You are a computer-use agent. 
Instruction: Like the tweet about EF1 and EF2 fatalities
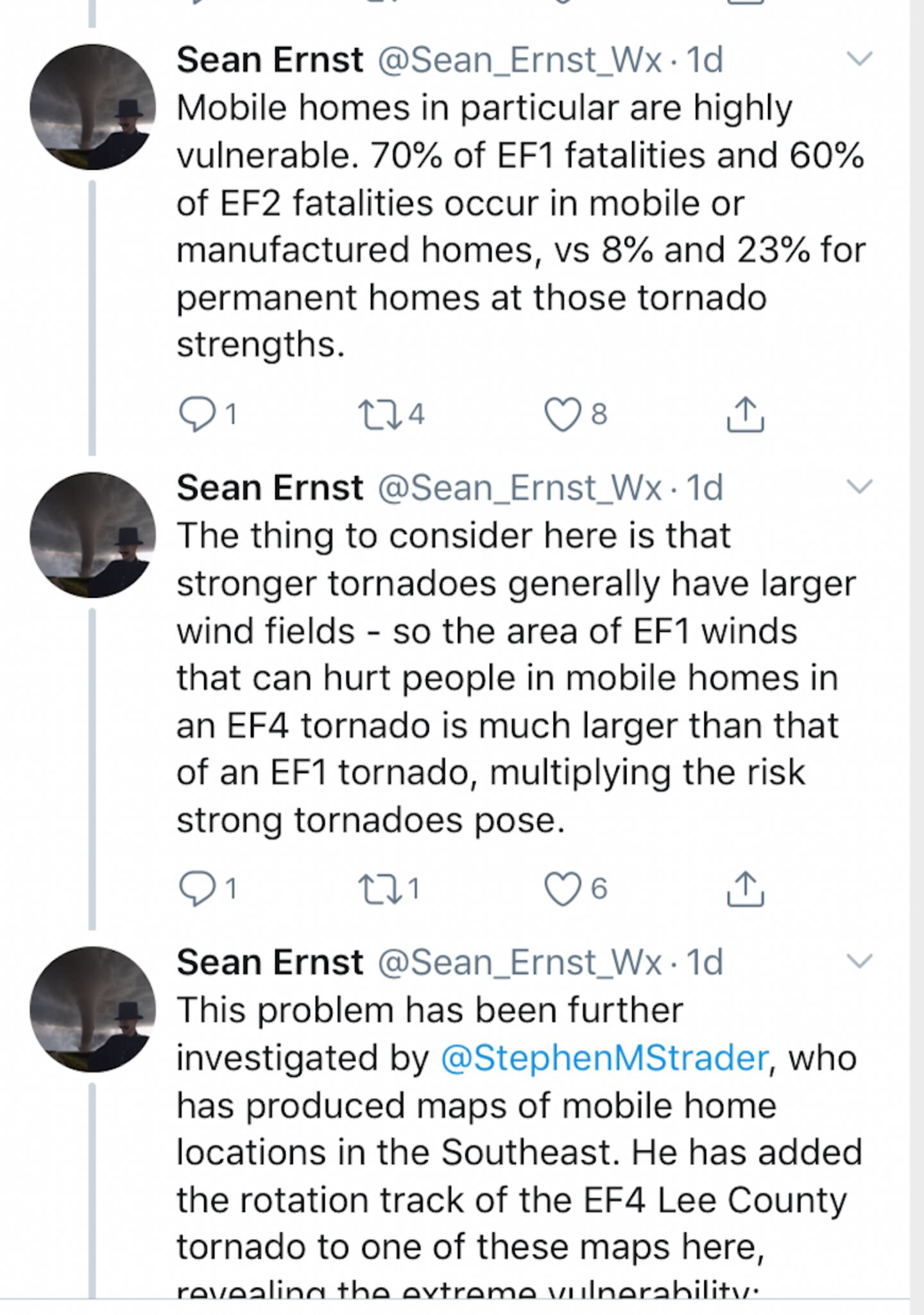tap(562, 414)
